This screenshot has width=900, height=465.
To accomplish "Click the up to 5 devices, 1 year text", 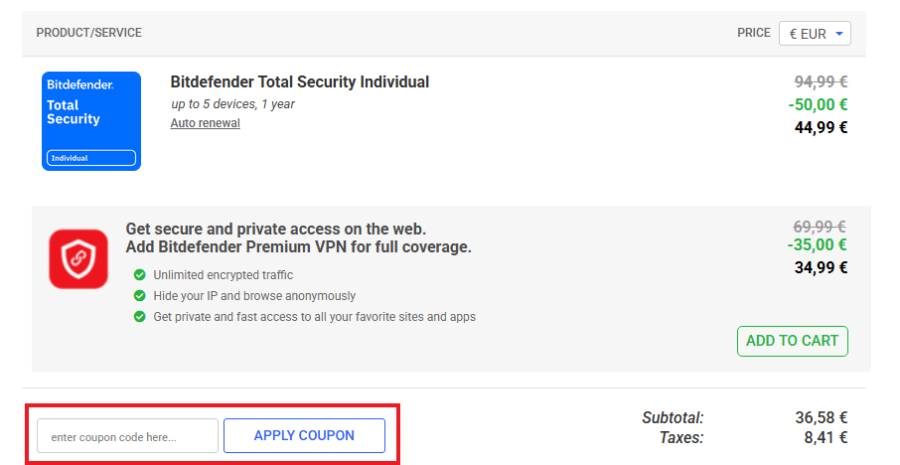I will (232, 104).
